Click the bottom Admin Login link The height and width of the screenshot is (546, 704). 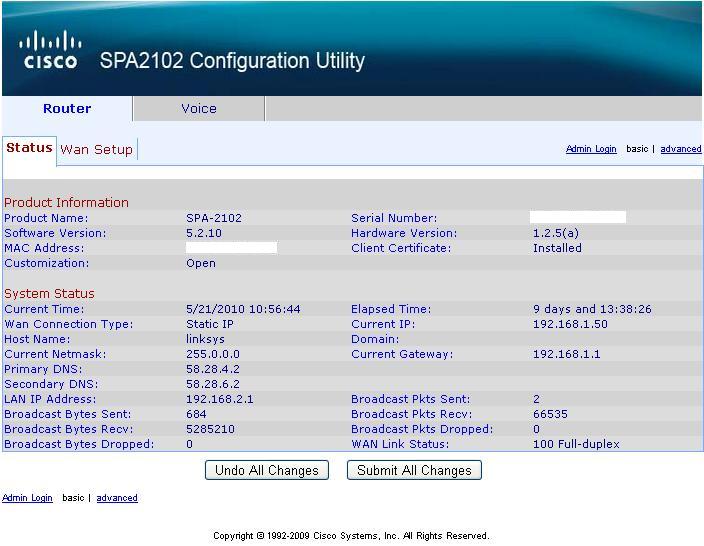pos(27,498)
